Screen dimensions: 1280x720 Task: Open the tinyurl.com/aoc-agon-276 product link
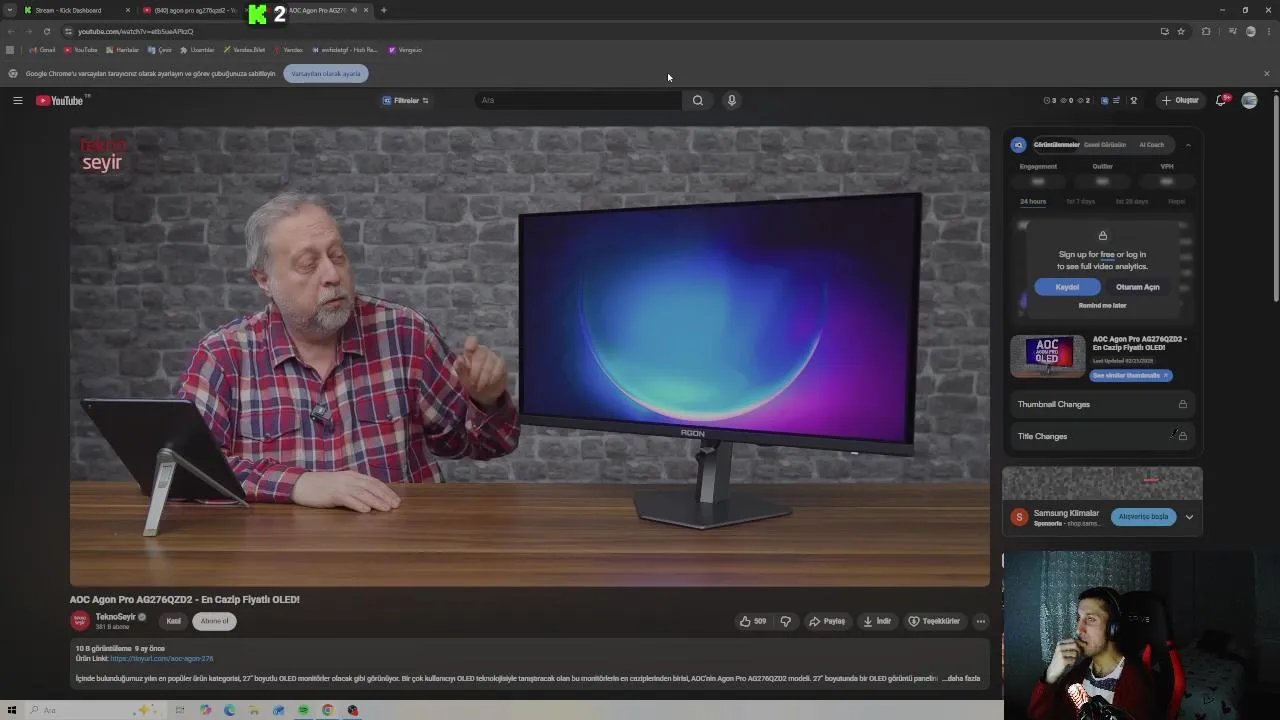click(x=161, y=659)
